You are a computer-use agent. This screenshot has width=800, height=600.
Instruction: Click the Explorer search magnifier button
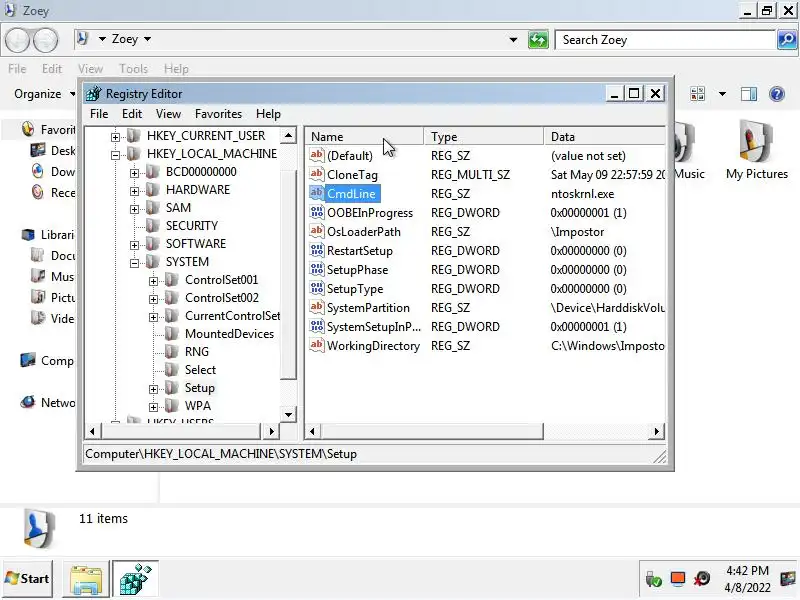pos(787,39)
